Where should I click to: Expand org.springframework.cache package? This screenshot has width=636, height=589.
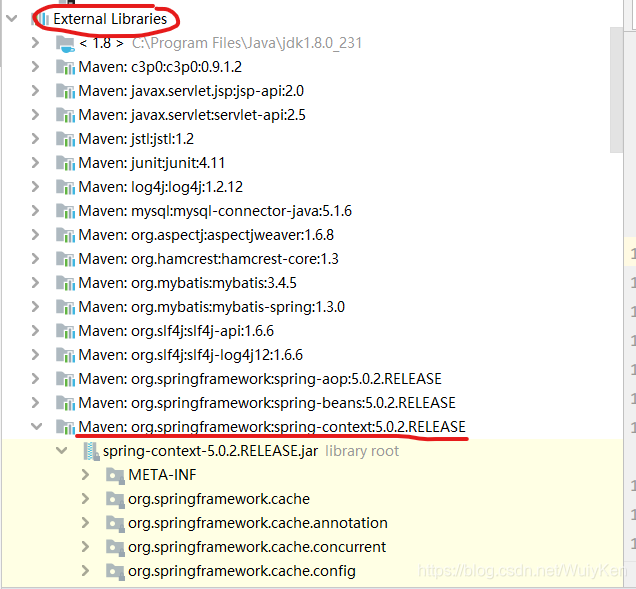click(85, 499)
